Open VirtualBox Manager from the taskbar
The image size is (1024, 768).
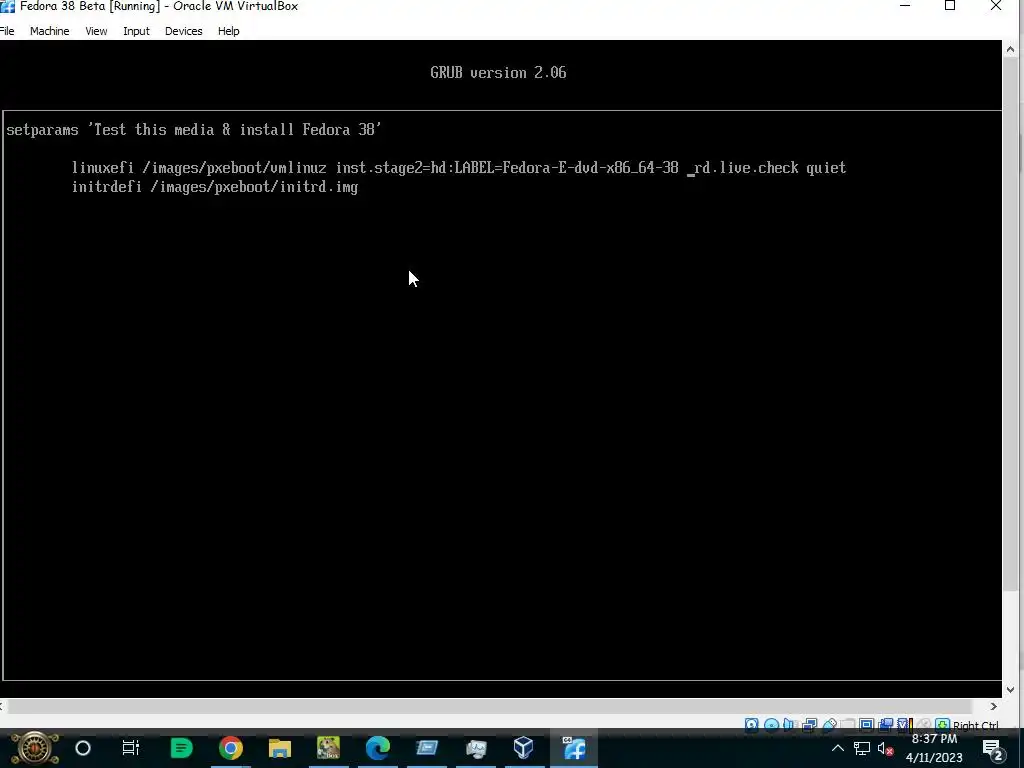524,748
